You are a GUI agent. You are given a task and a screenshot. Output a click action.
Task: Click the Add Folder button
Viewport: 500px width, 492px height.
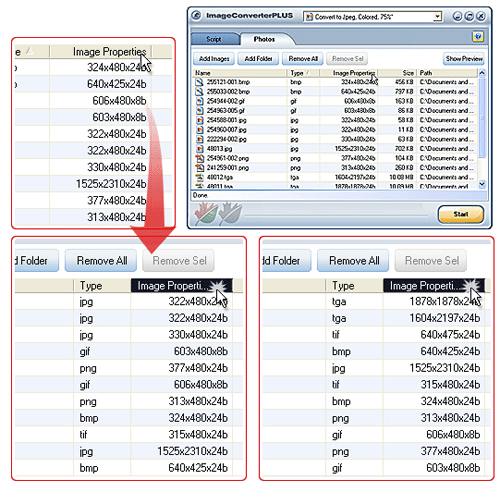pos(258,59)
